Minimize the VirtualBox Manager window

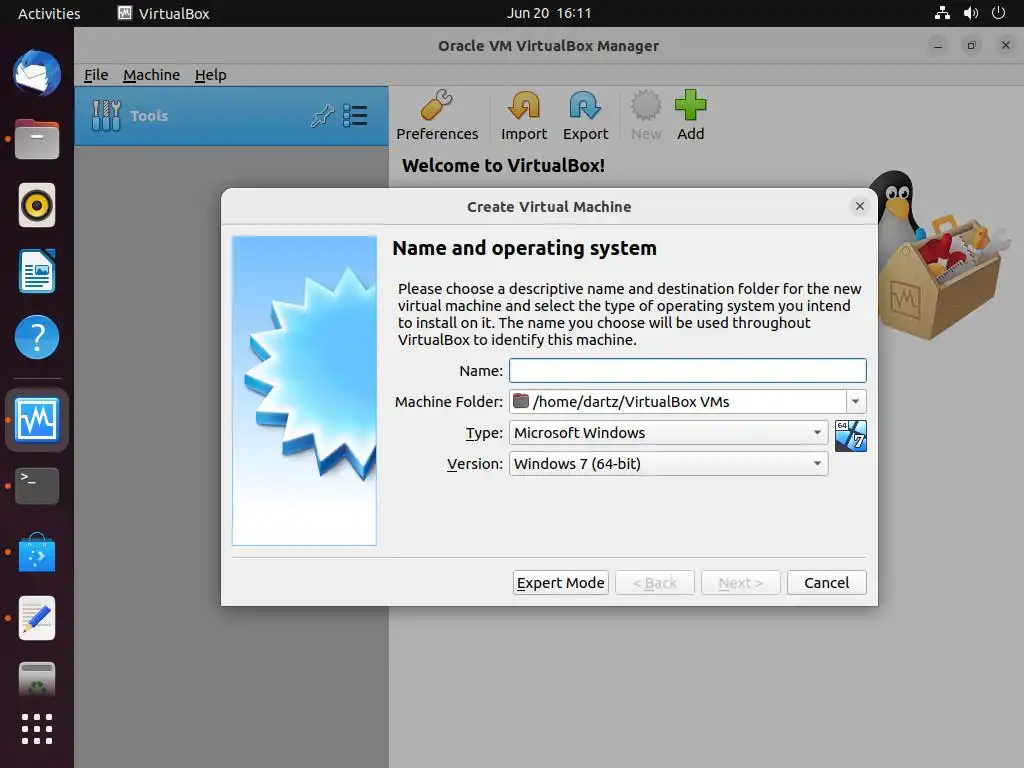[938, 45]
